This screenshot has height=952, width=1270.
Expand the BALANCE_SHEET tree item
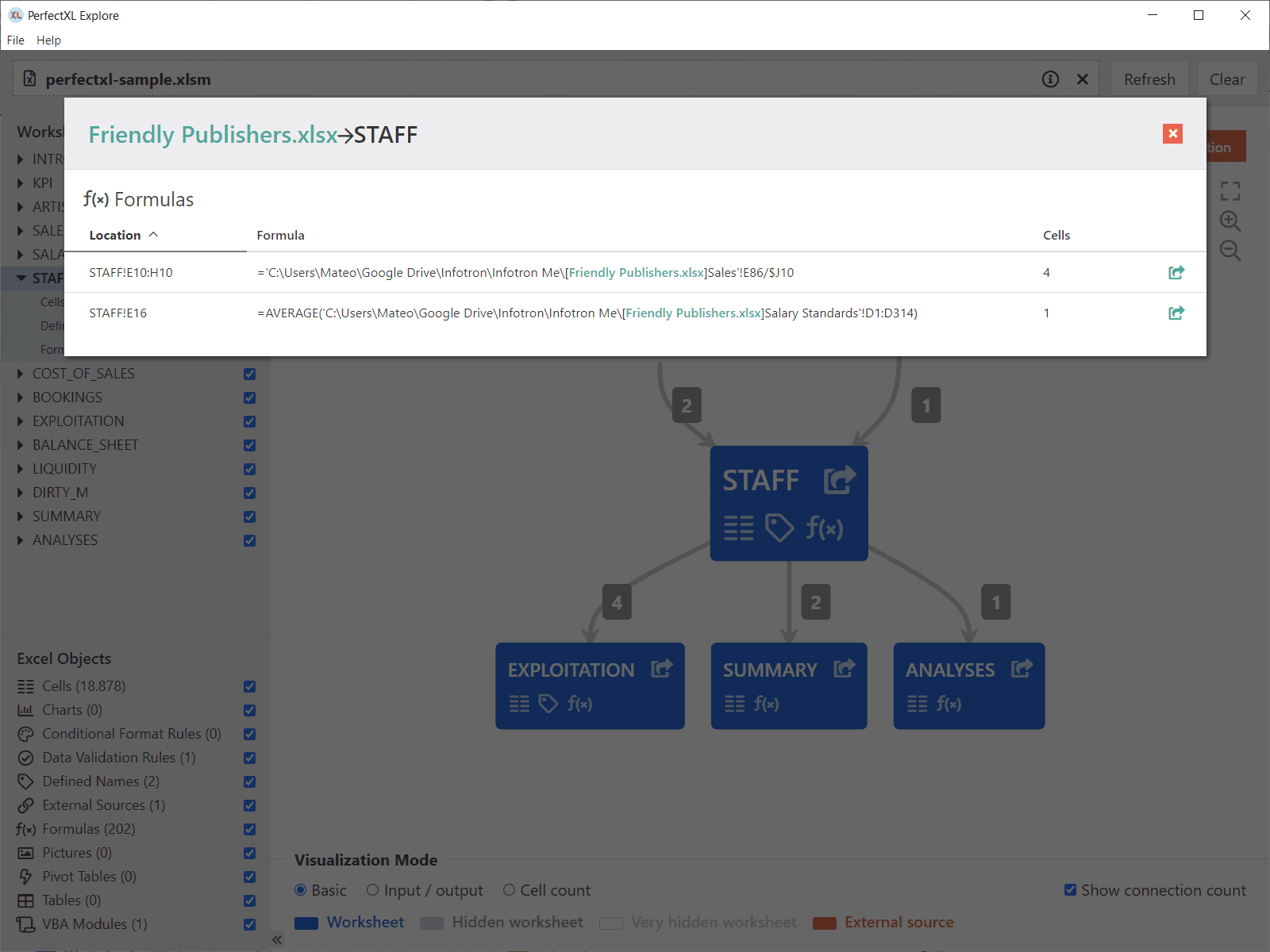(21, 445)
